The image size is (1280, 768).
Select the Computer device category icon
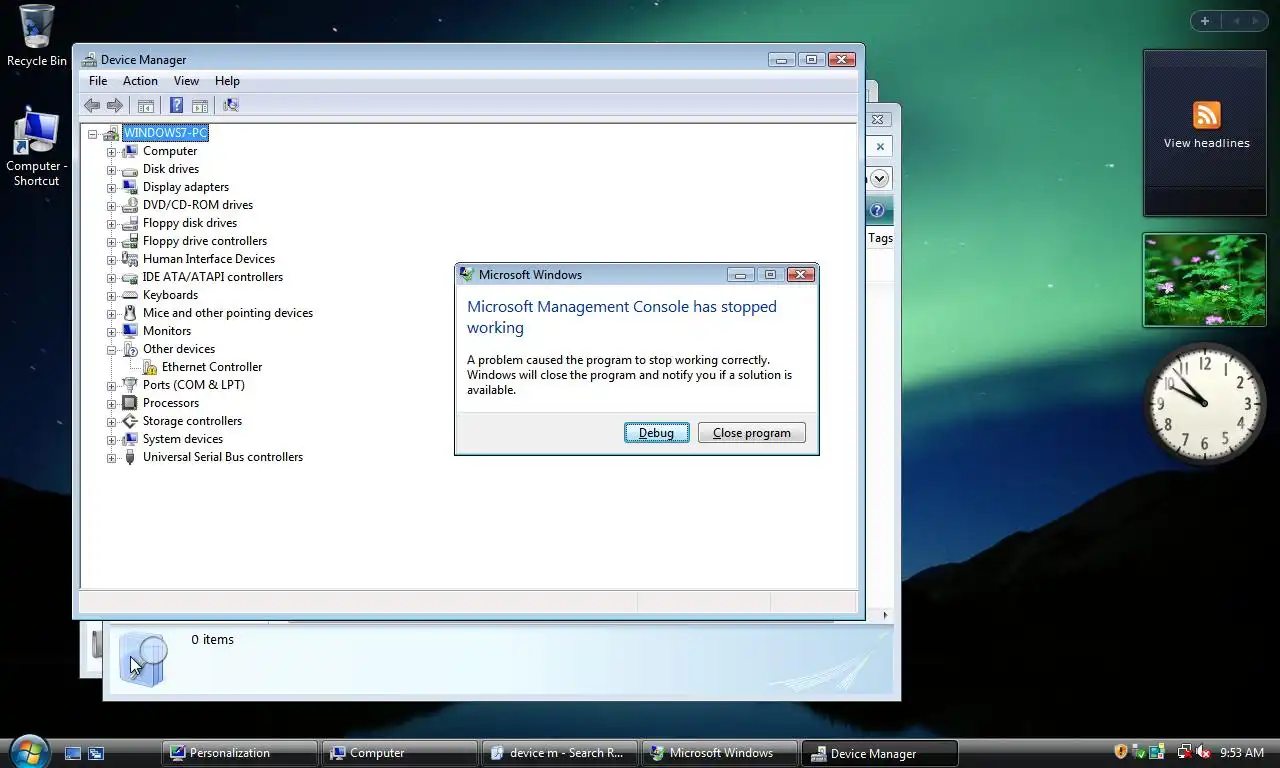[x=130, y=151]
